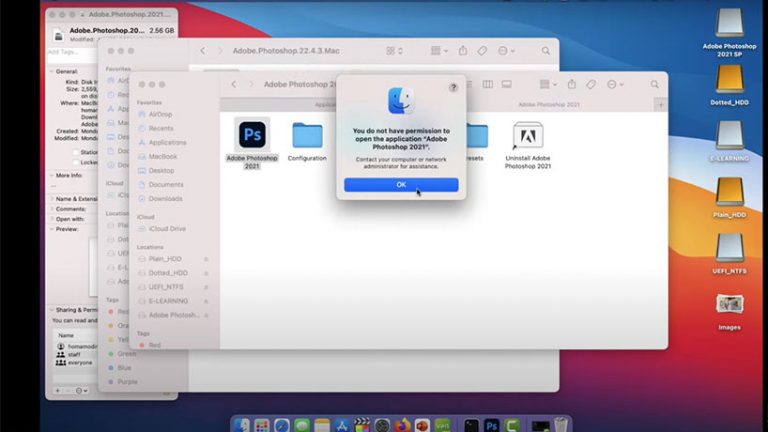Viewport: 768px width, 432px height.
Task: Open permissions action menu in the Info window
Action: [x=81, y=391]
